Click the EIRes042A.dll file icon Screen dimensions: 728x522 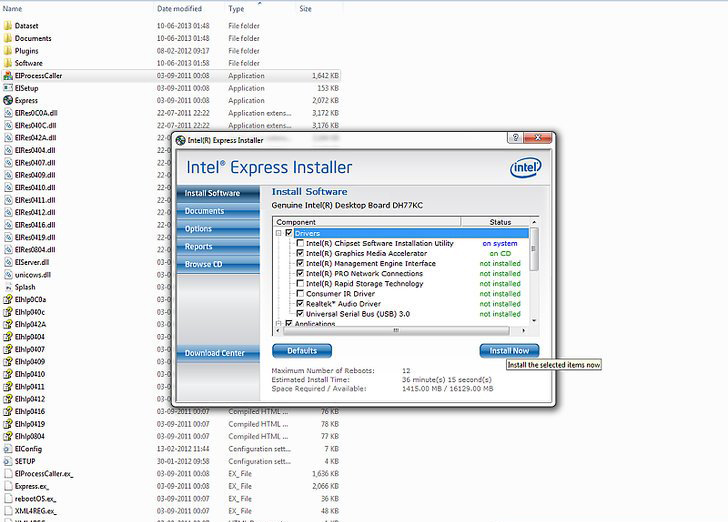coord(8,137)
